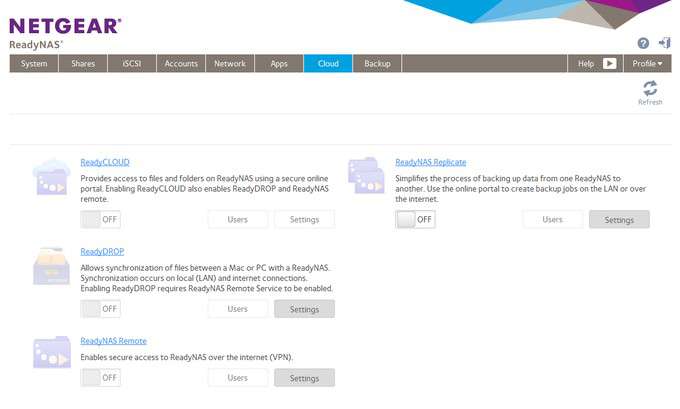Switch to the Apps tab

click(x=279, y=64)
